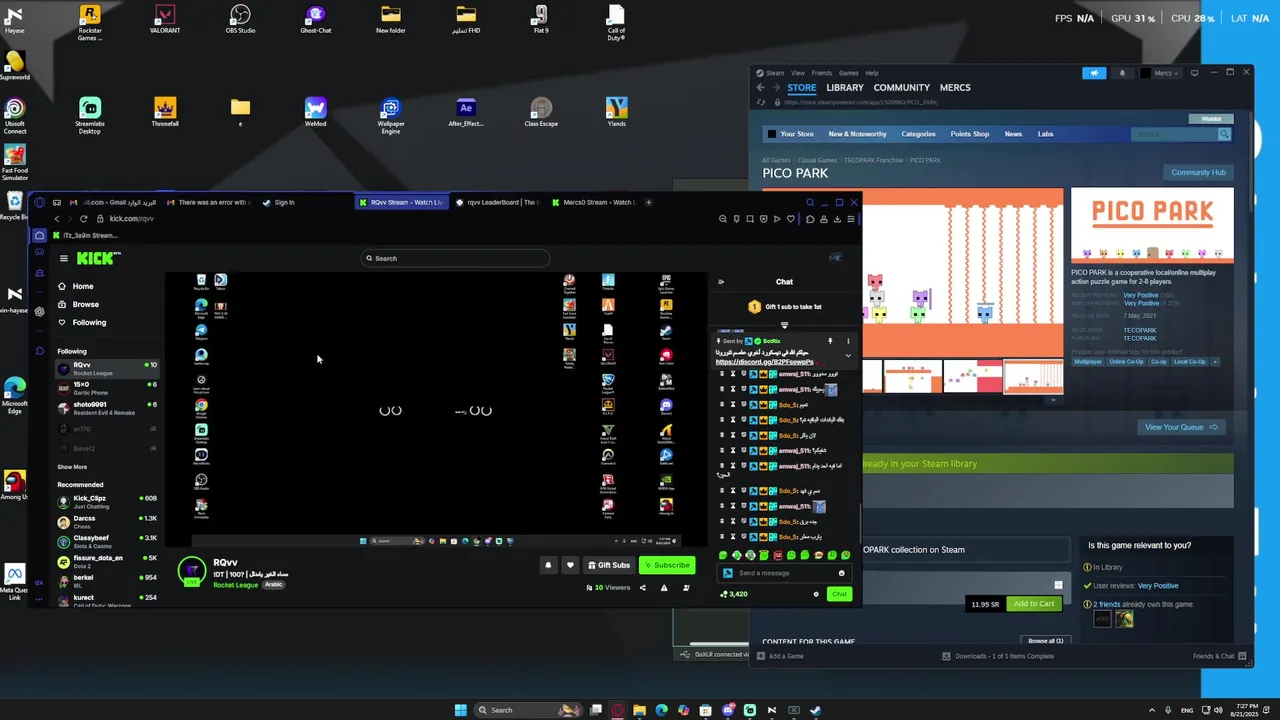Select shoto9991 channel in Following list

point(107,408)
